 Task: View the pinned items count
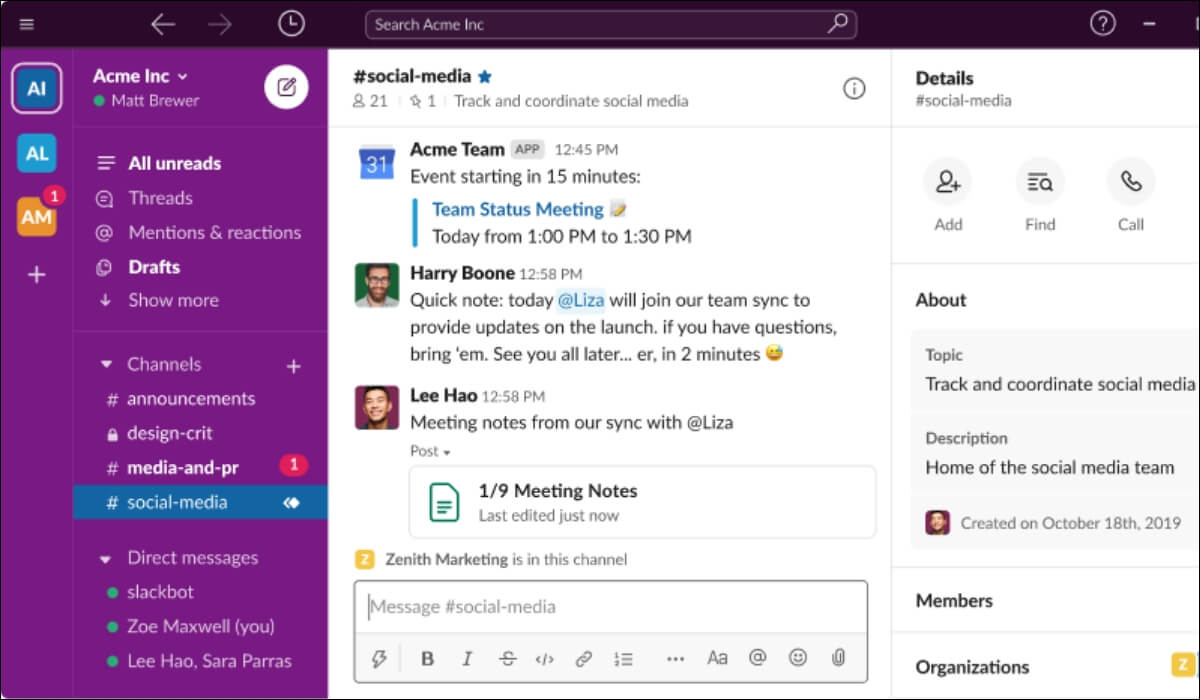coord(423,101)
